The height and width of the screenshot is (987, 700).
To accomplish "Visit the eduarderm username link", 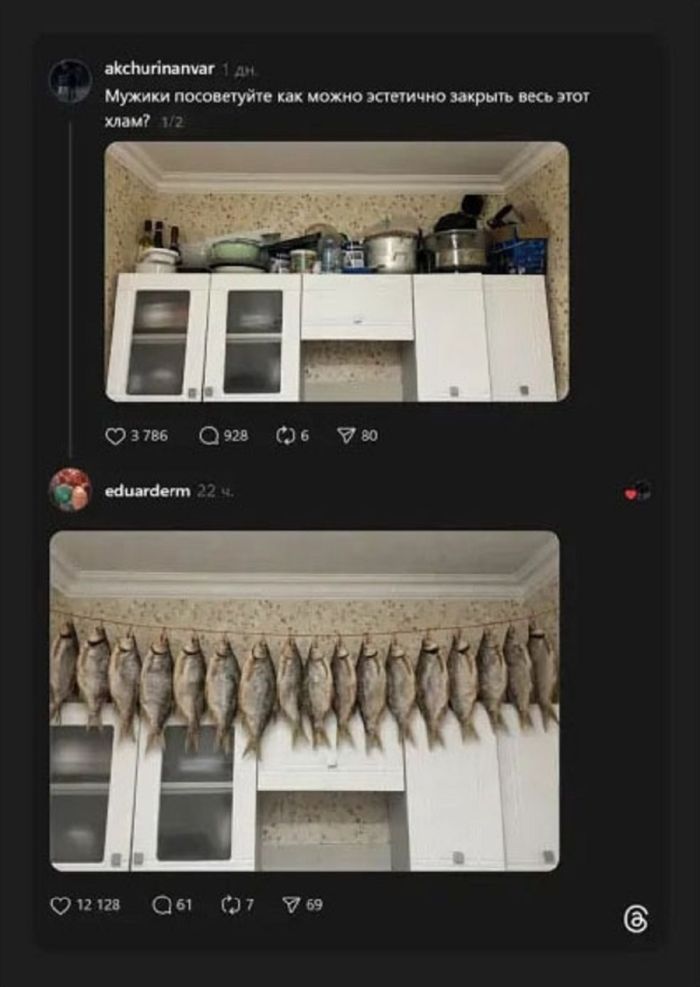I will pyautogui.click(x=147, y=491).
